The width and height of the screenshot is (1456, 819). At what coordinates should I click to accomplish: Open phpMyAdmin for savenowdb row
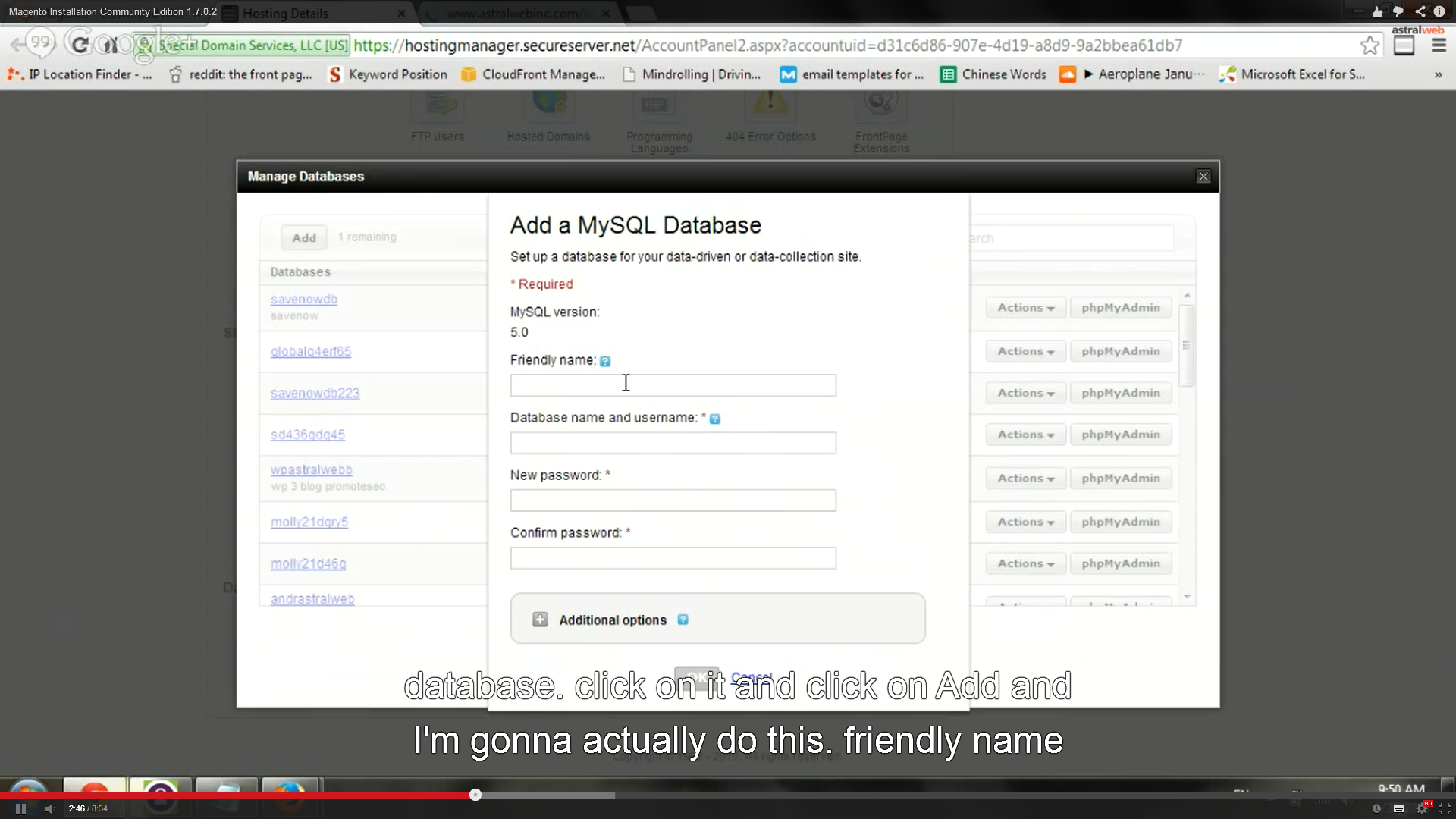click(x=1121, y=308)
